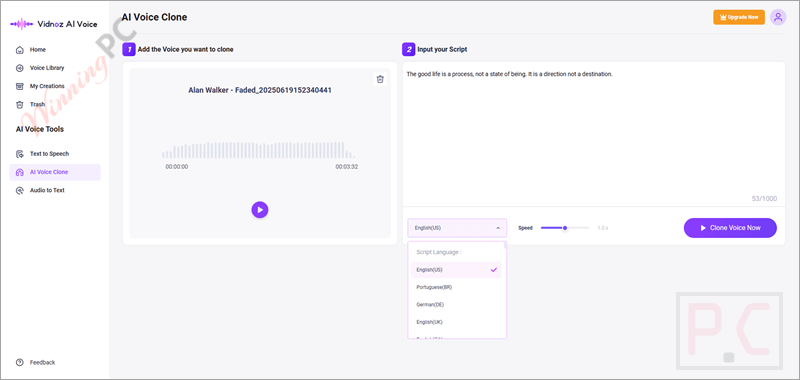Choose Portuguese(BR) script language
Viewport: 800px width, 380px height.
click(456, 287)
